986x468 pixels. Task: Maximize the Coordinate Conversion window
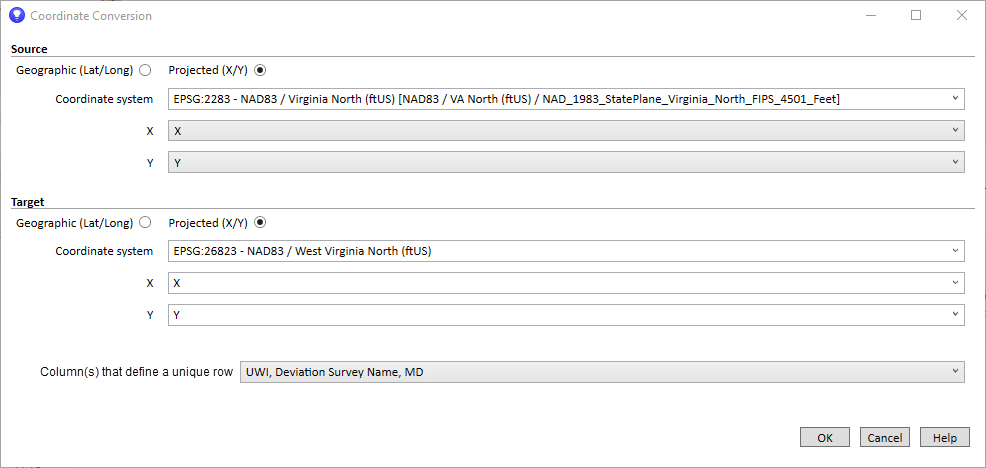tap(916, 16)
